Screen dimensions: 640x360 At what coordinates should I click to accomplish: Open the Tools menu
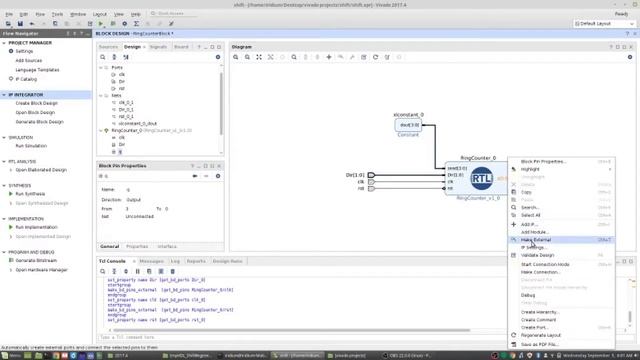click(57, 14)
